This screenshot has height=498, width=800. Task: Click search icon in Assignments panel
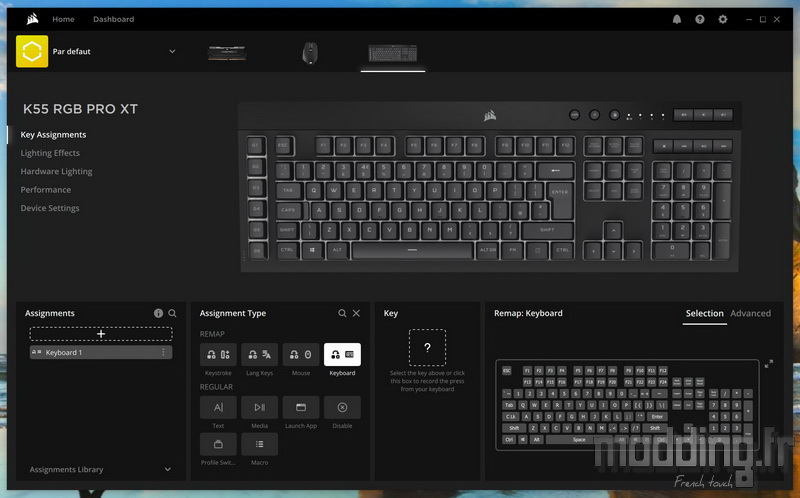pos(172,313)
